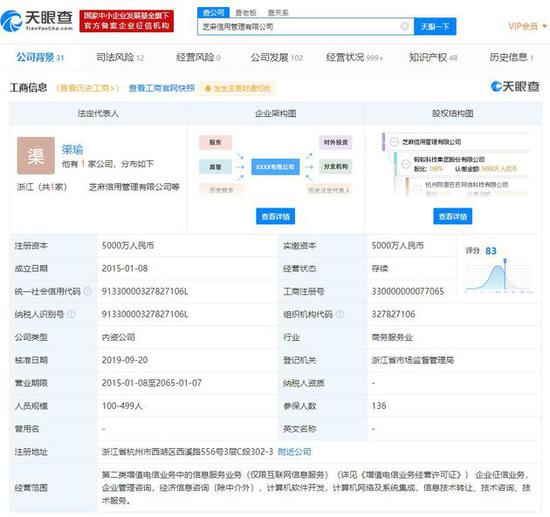Click the help icon beside 统一社会信用代码
This screenshot has width=550, height=517.
[x=88, y=291]
